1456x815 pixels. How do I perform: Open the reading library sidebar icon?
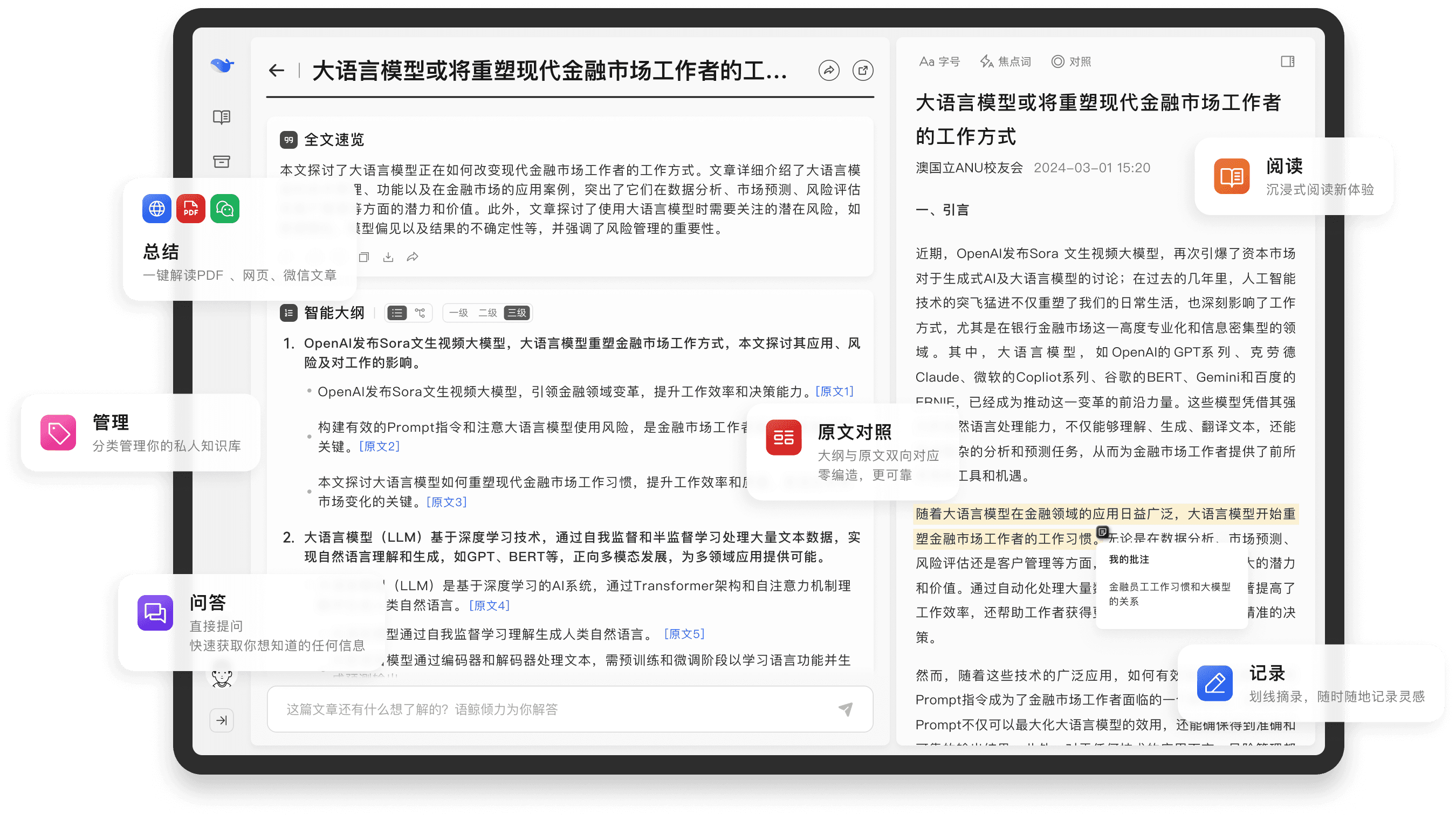pyautogui.click(x=222, y=117)
